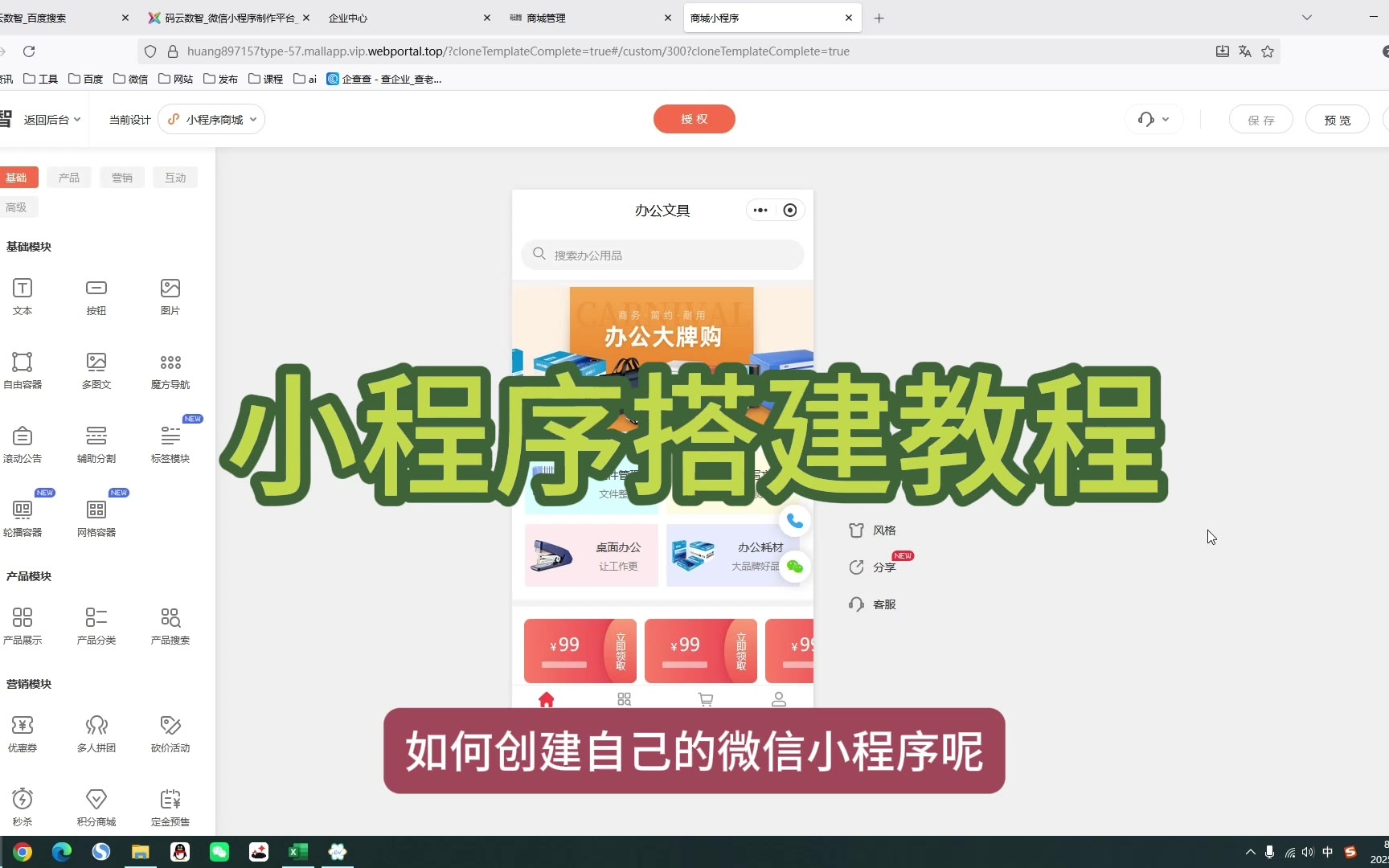The height and width of the screenshot is (868, 1389).
Task: Click the green WeChat floating button
Action: pos(795,567)
